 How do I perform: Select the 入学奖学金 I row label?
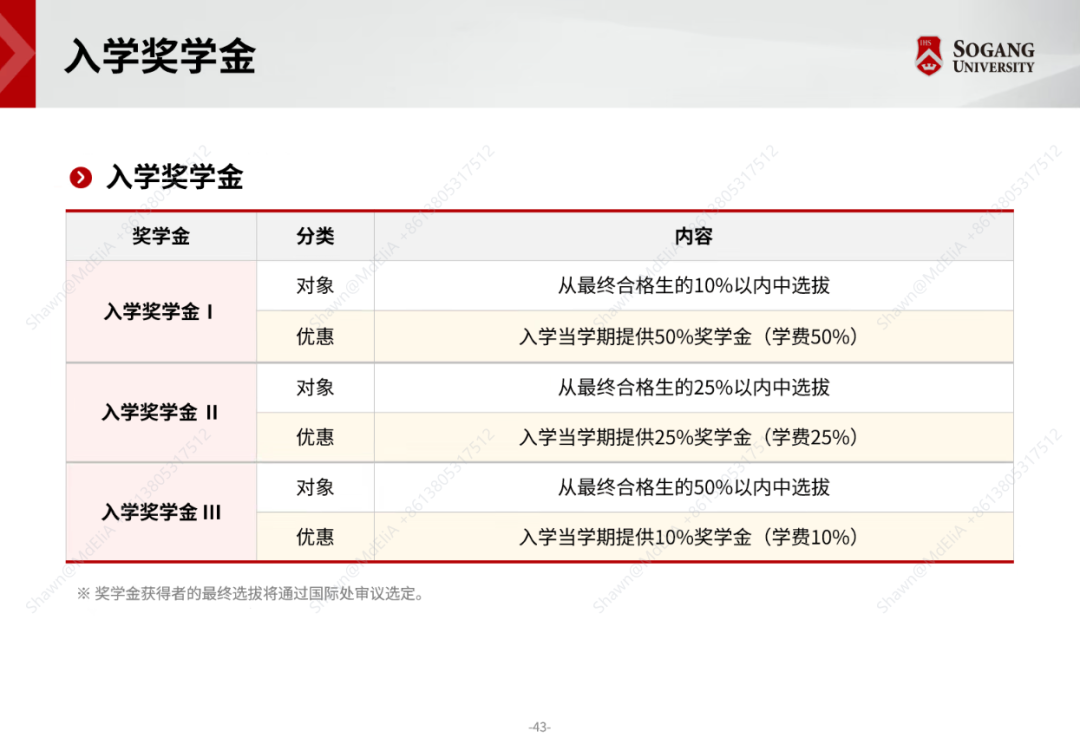coord(160,312)
